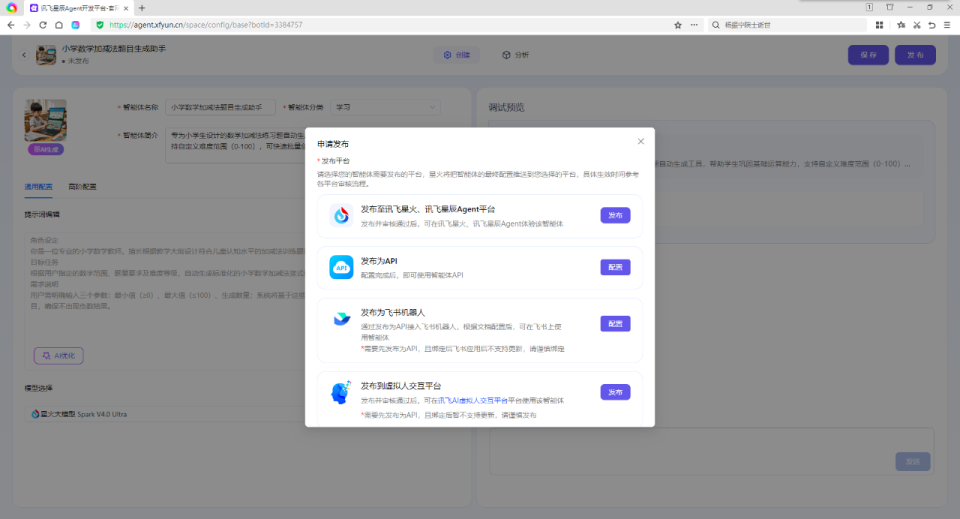
Task: Go to browser home page icon
Action: point(59,25)
